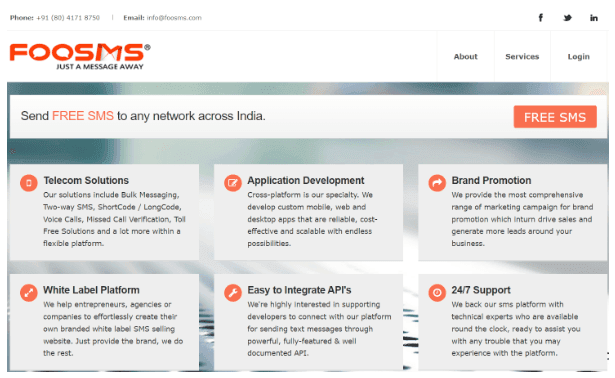The image size is (615, 378).
Task: Click the Telecom Solutions phone icon
Action: click(29, 183)
